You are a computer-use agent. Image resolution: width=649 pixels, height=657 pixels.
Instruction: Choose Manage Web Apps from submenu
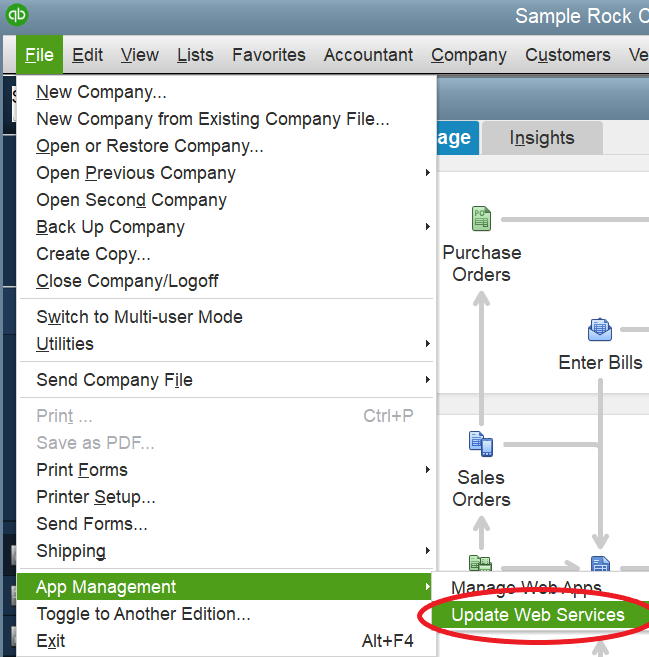526,588
